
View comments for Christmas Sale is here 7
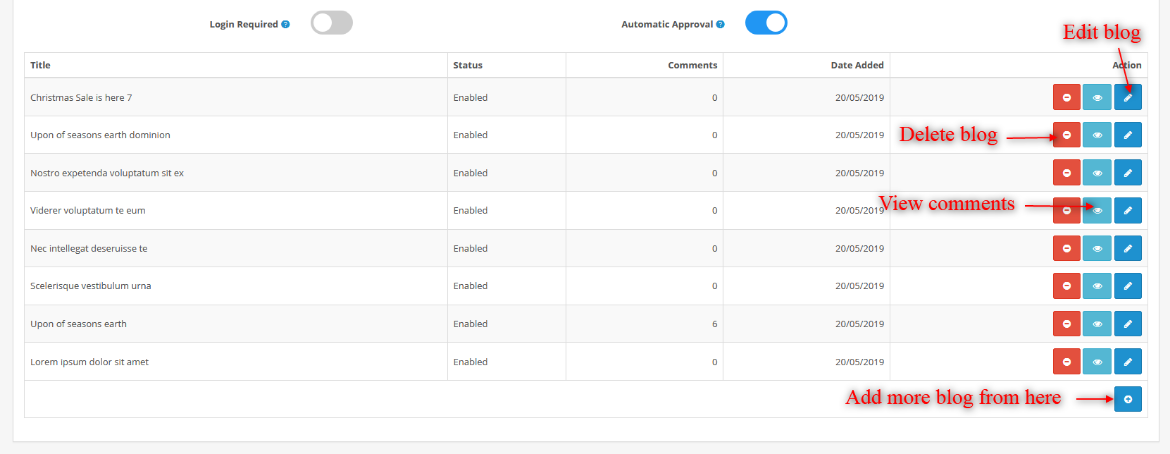coord(1097,97)
